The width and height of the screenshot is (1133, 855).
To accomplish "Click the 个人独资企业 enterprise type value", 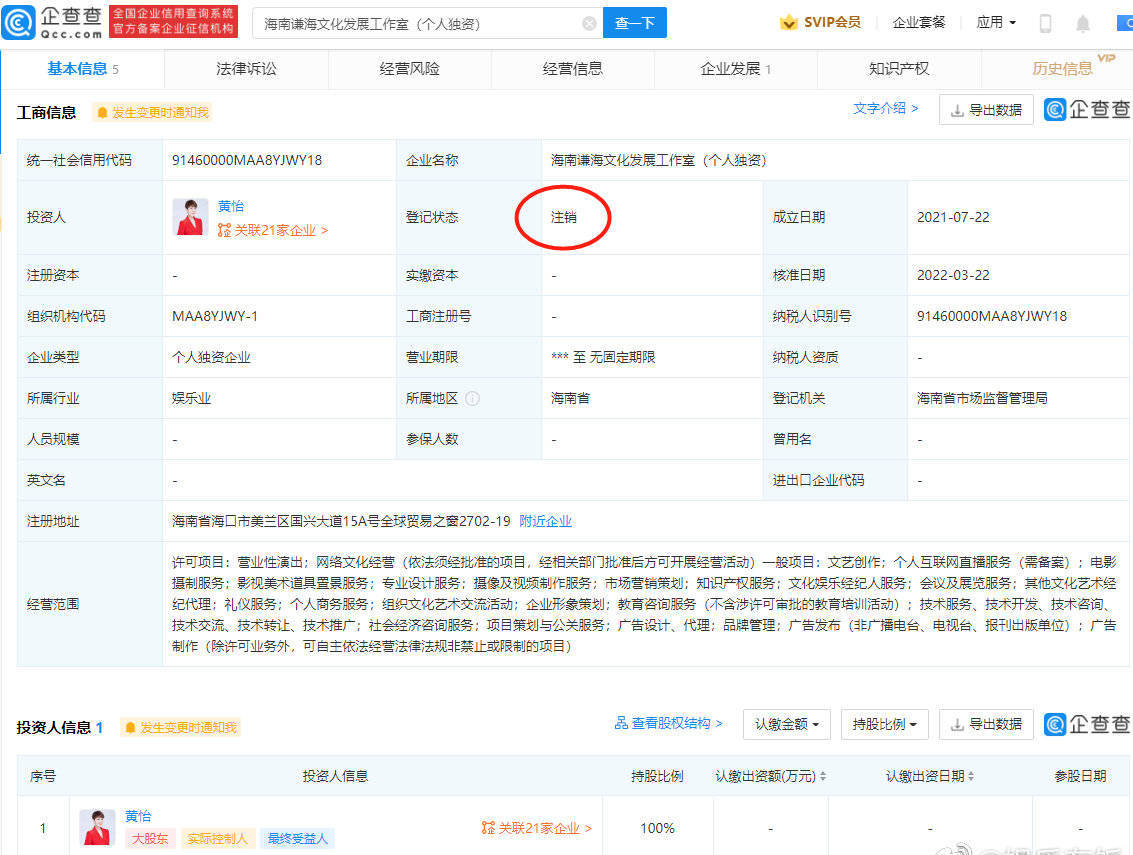I will tap(211, 357).
